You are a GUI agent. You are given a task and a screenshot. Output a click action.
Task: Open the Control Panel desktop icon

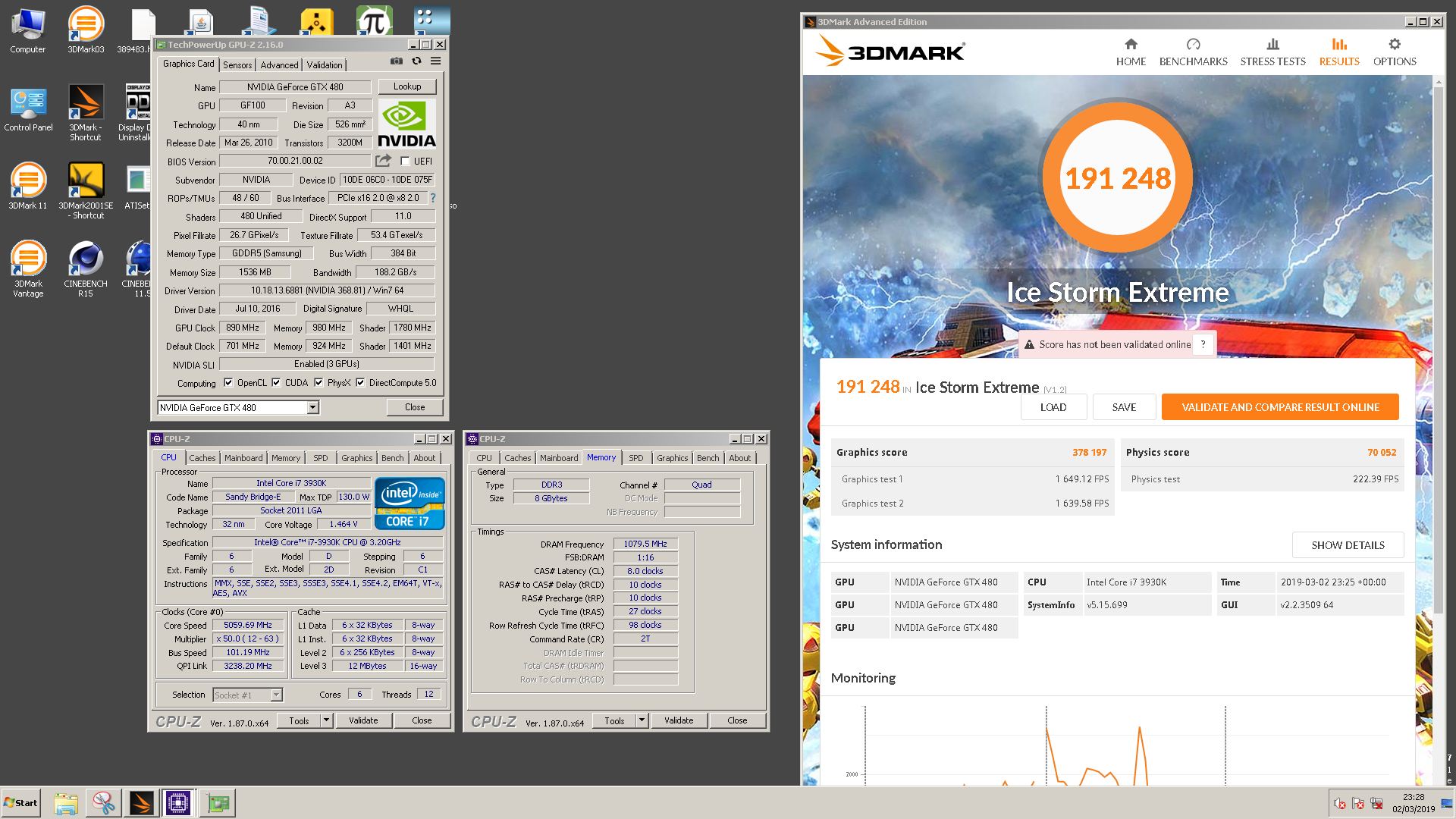pyautogui.click(x=28, y=109)
